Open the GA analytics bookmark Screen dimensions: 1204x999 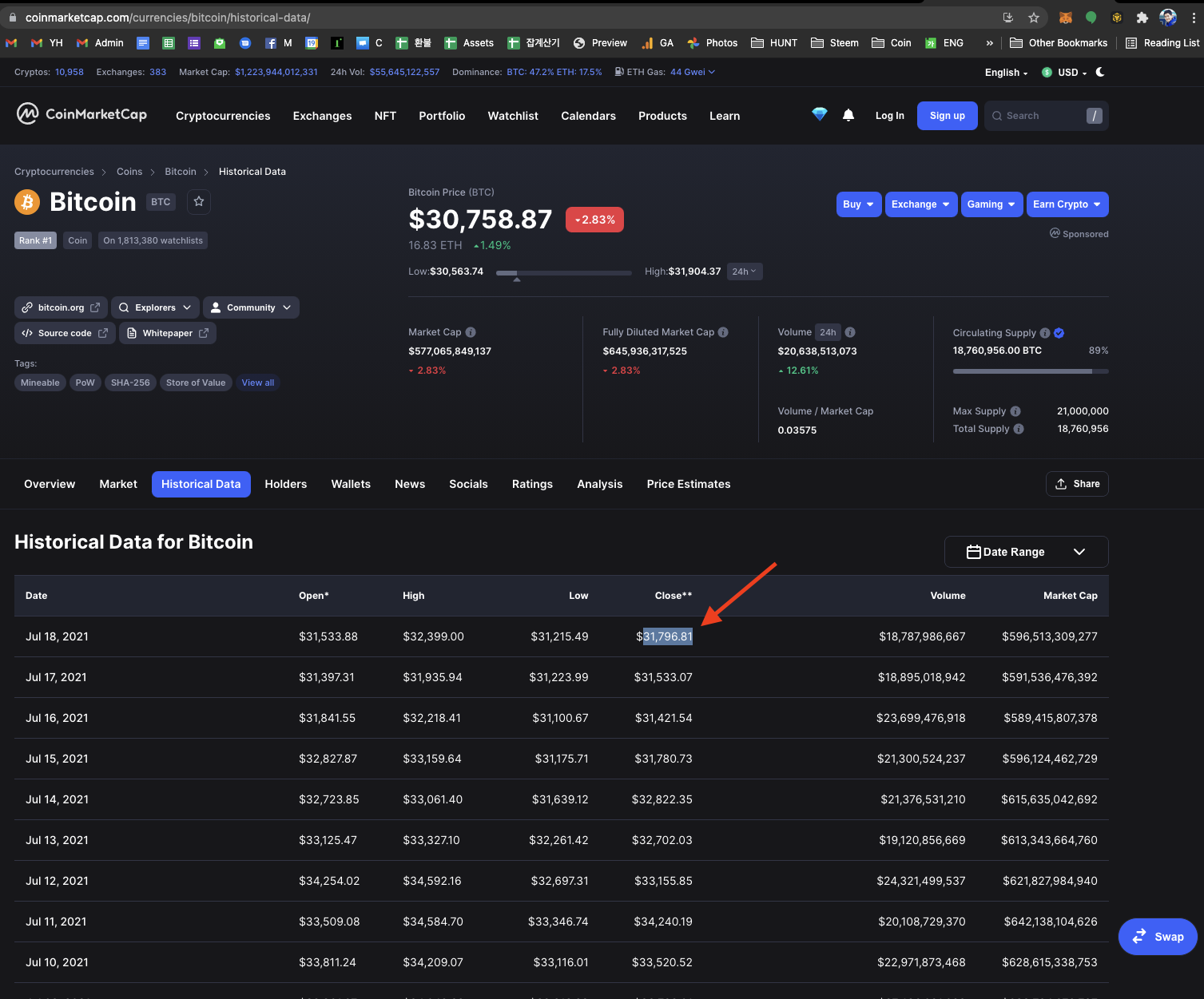pos(658,43)
